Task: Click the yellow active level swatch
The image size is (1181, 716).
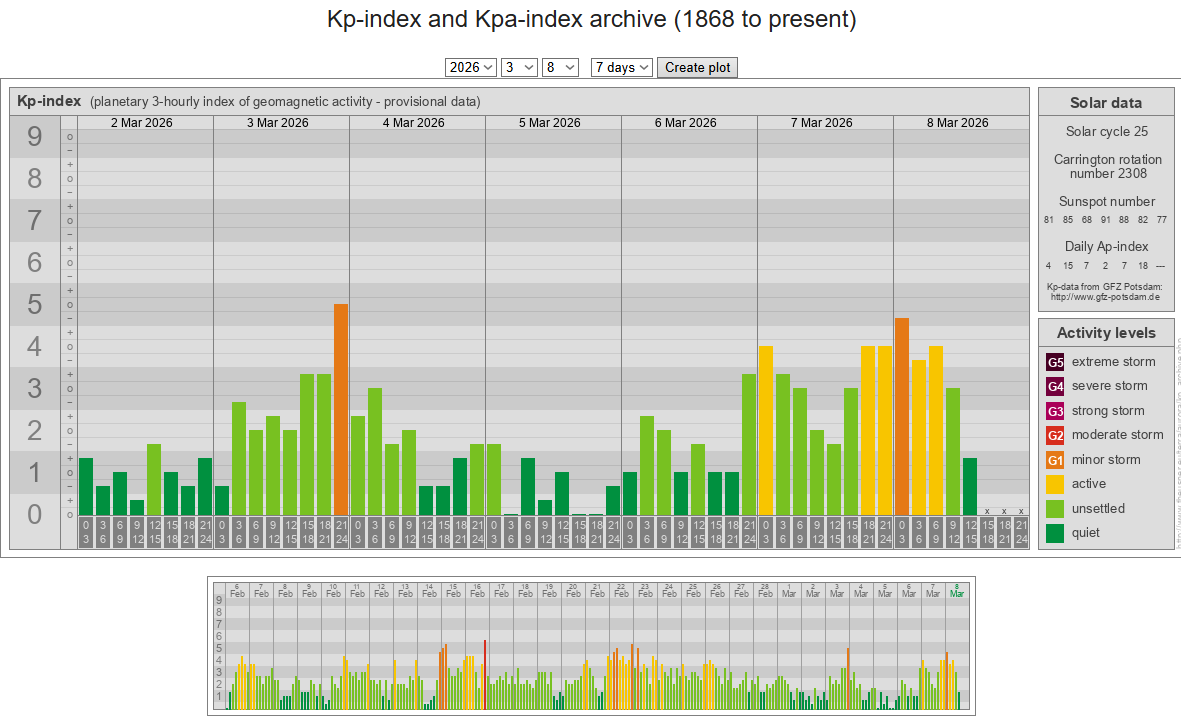Action: click(1055, 484)
